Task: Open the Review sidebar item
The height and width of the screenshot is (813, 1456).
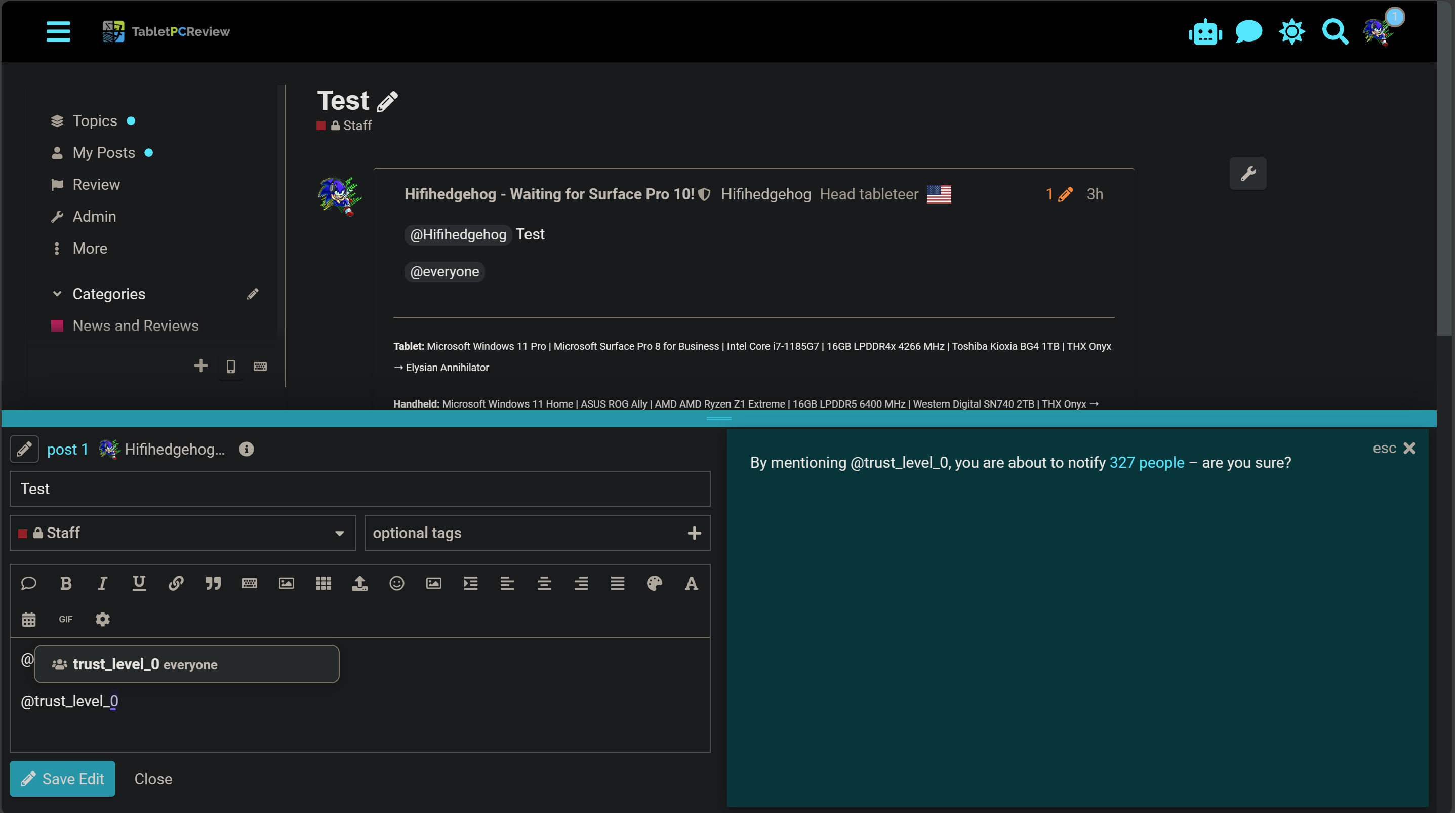Action: tap(96, 184)
